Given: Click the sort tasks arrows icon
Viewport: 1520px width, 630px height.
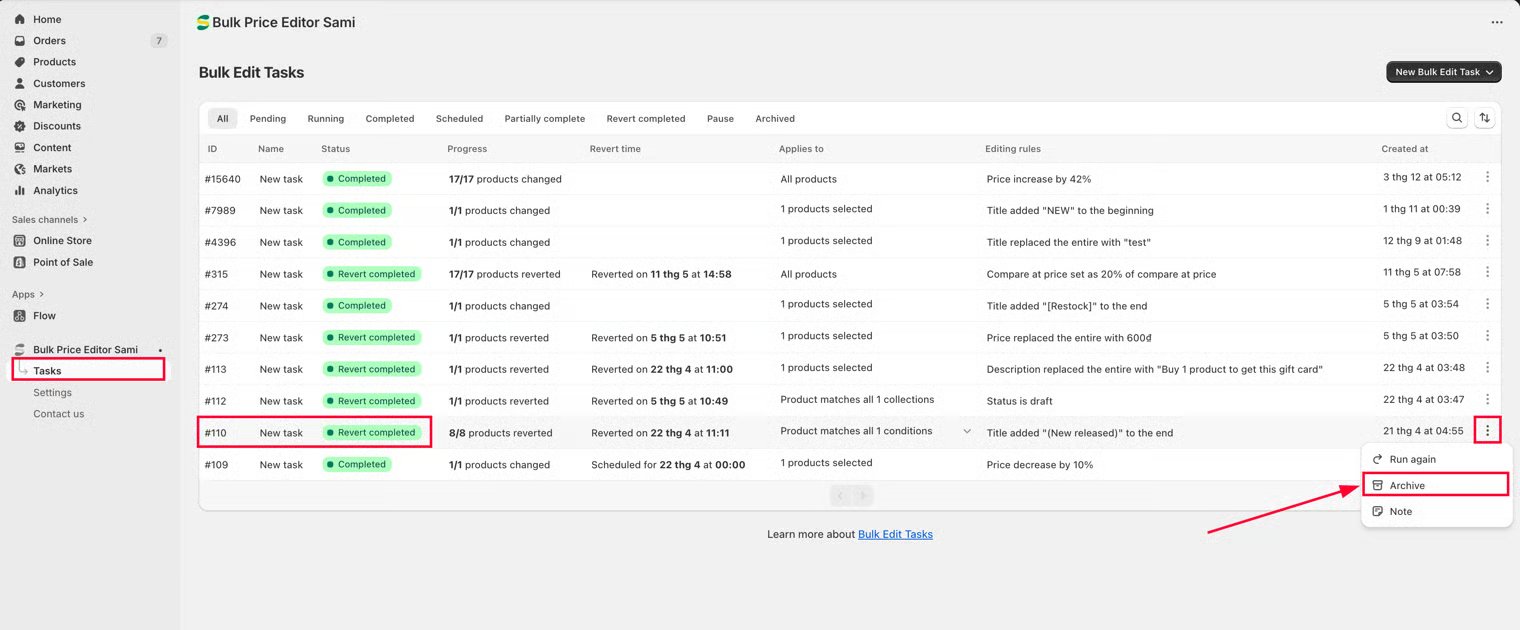Looking at the screenshot, I should [x=1485, y=118].
